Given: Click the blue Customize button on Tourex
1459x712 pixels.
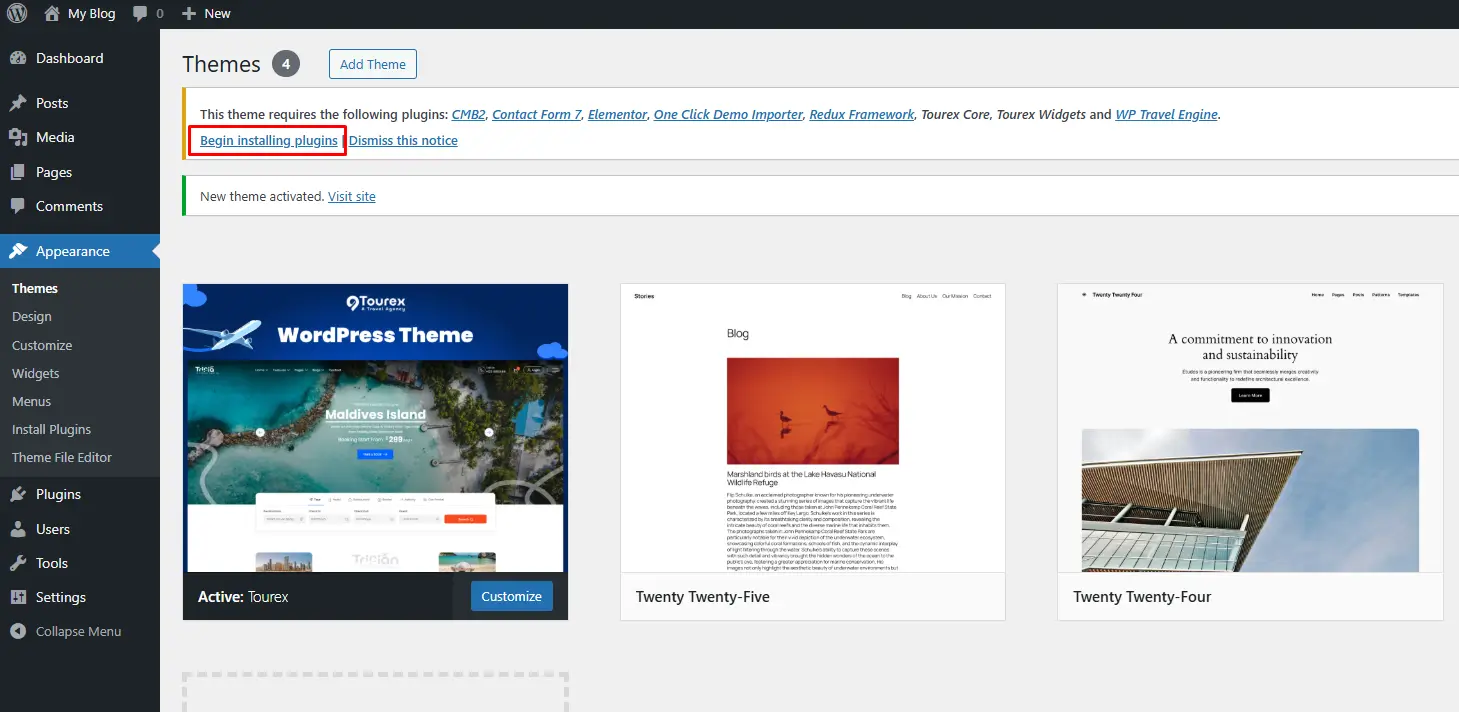Looking at the screenshot, I should click(512, 596).
